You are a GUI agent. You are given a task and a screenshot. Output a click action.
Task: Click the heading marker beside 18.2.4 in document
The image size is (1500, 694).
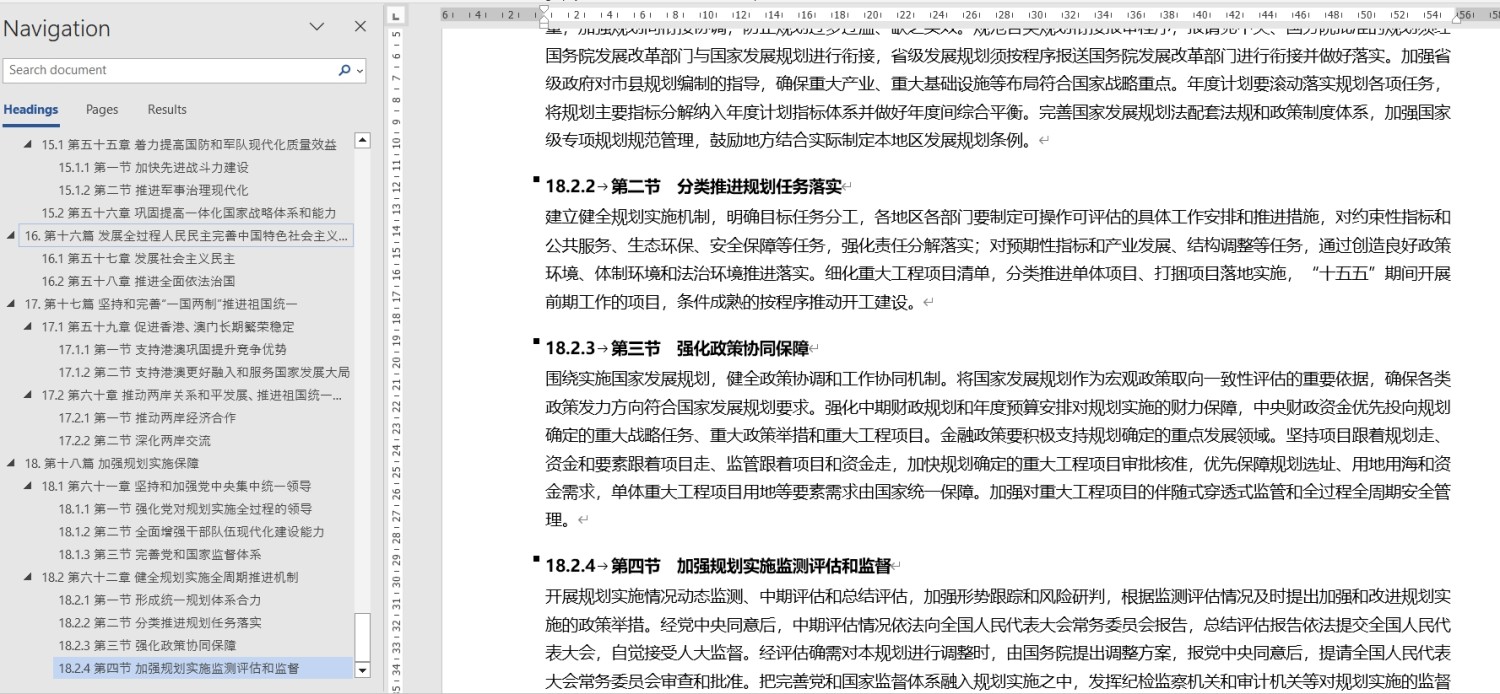click(x=537, y=559)
